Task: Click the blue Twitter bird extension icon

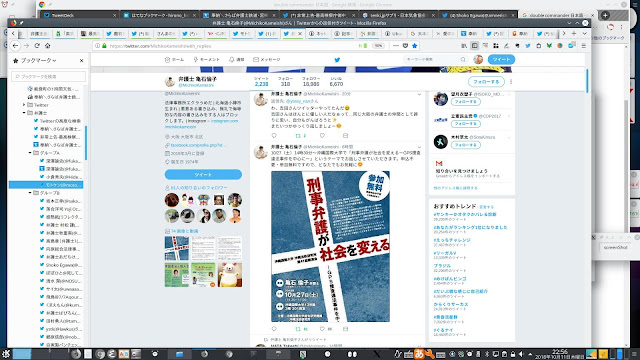Action: (x=528, y=46)
